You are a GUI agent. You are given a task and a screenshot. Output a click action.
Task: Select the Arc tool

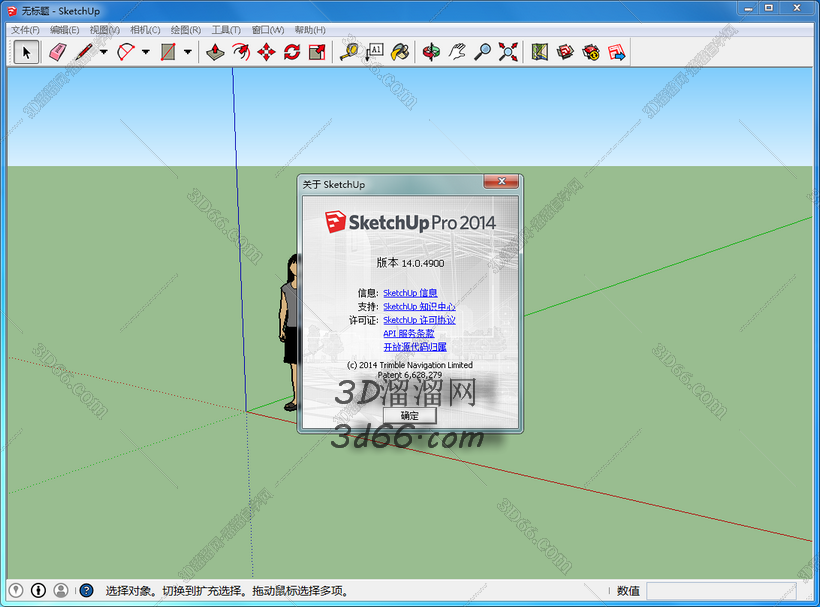tap(126, 52)
